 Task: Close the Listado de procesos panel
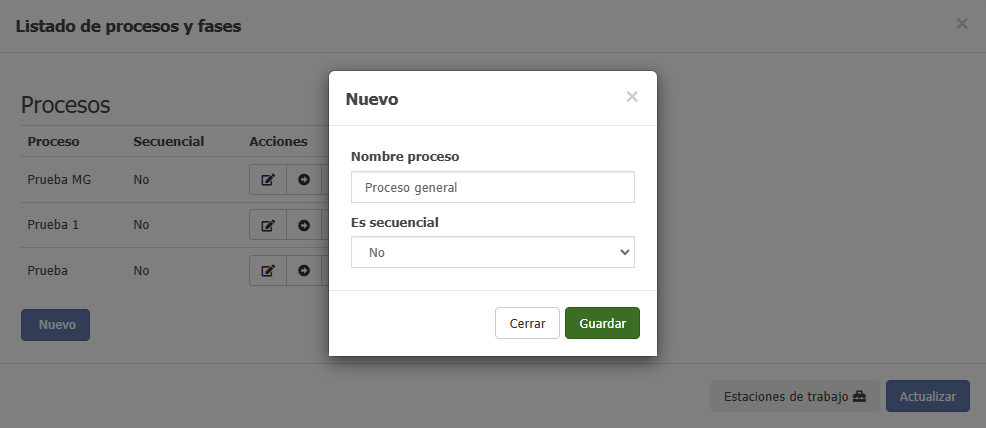coord(961,24)
